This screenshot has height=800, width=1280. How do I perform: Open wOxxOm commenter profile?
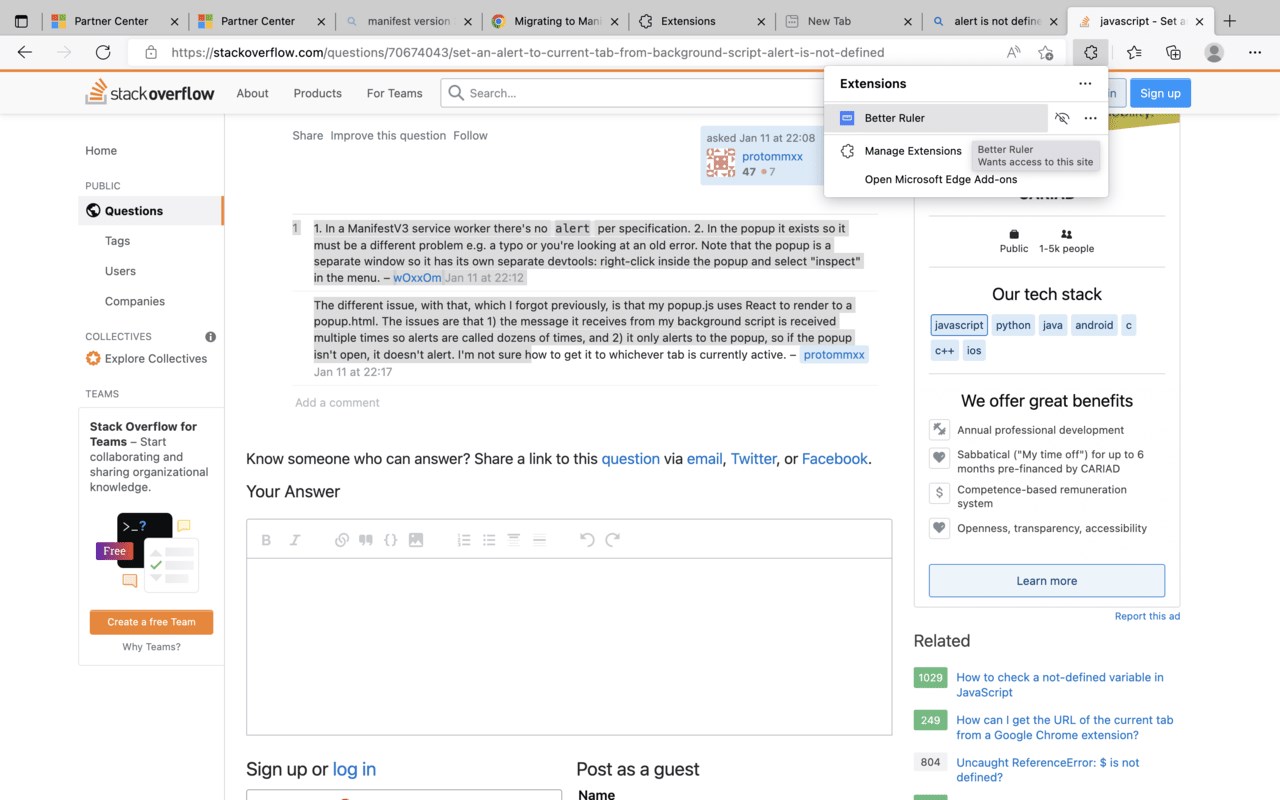[x=417, y=278]
